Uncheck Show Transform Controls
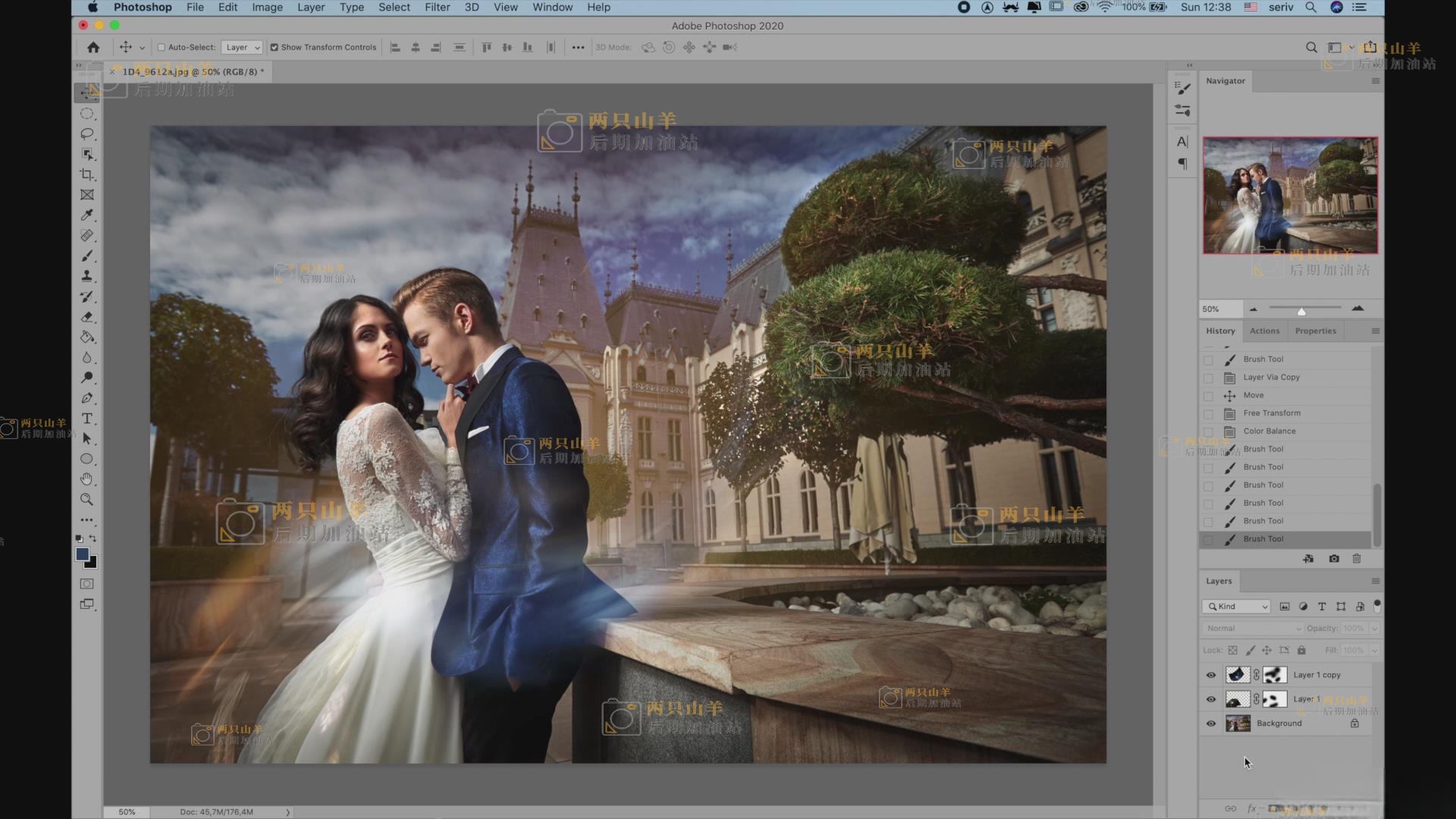The height and width of the screenshot is (819, 1456). tap(275, 47)
